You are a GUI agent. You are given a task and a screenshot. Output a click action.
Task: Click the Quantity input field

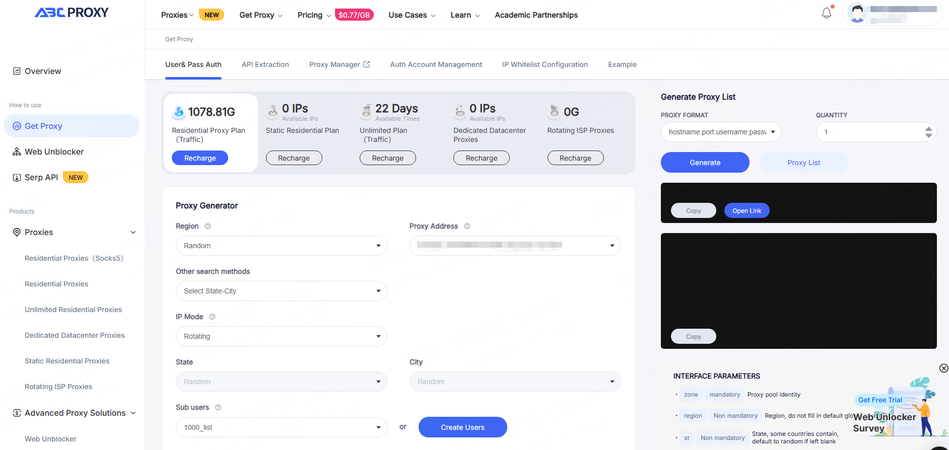(x=876, y=132)
